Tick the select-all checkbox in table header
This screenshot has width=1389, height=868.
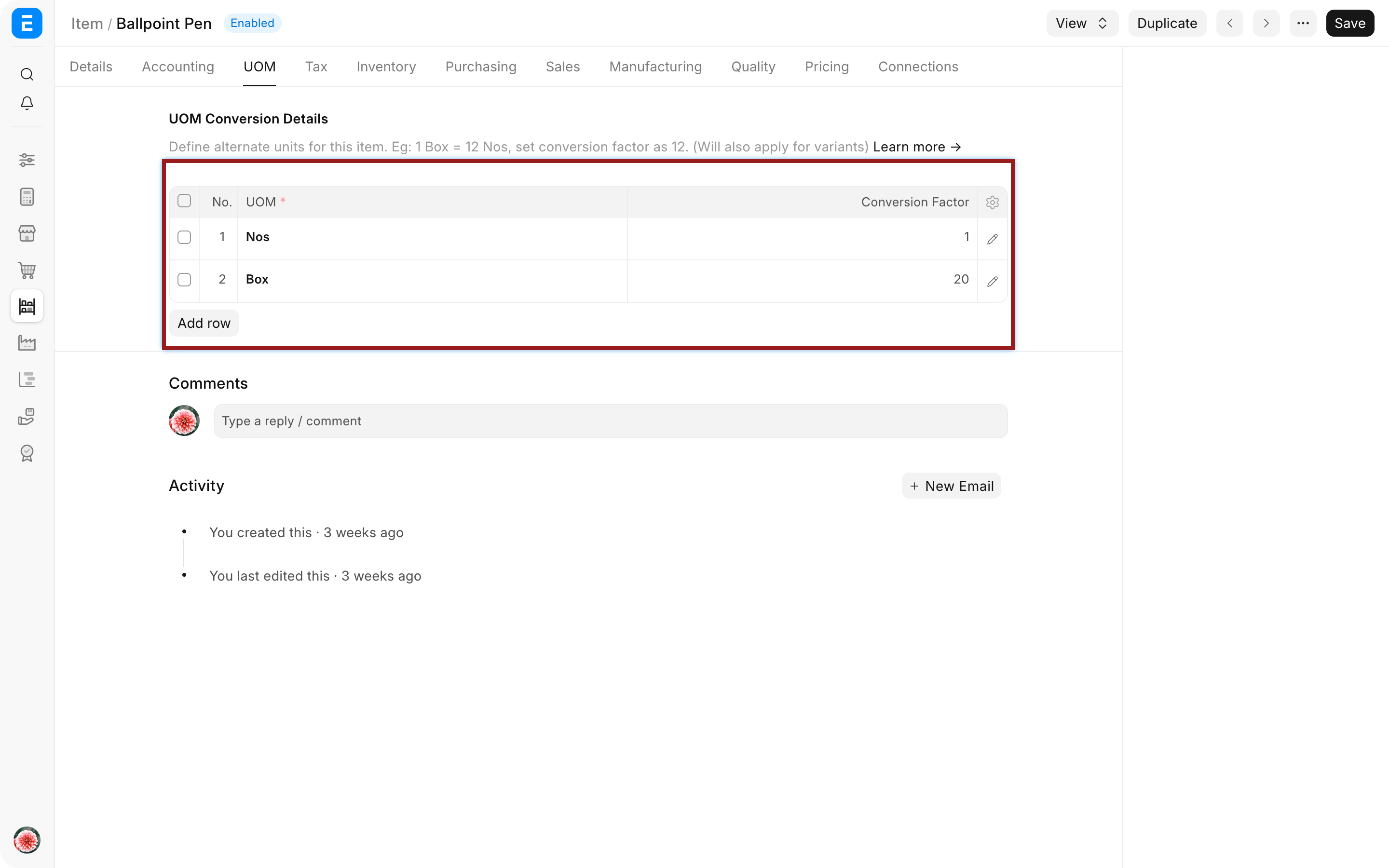click(x=184, y=201)
